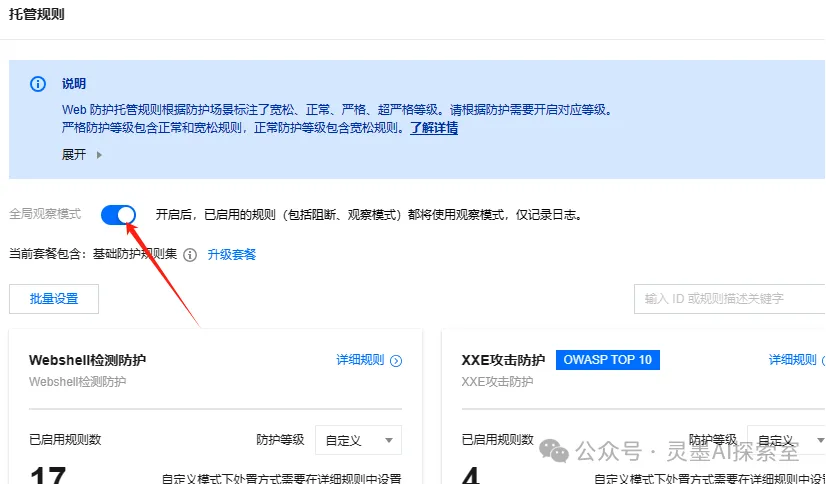Click the 升级套餐 link

point(232,255)
